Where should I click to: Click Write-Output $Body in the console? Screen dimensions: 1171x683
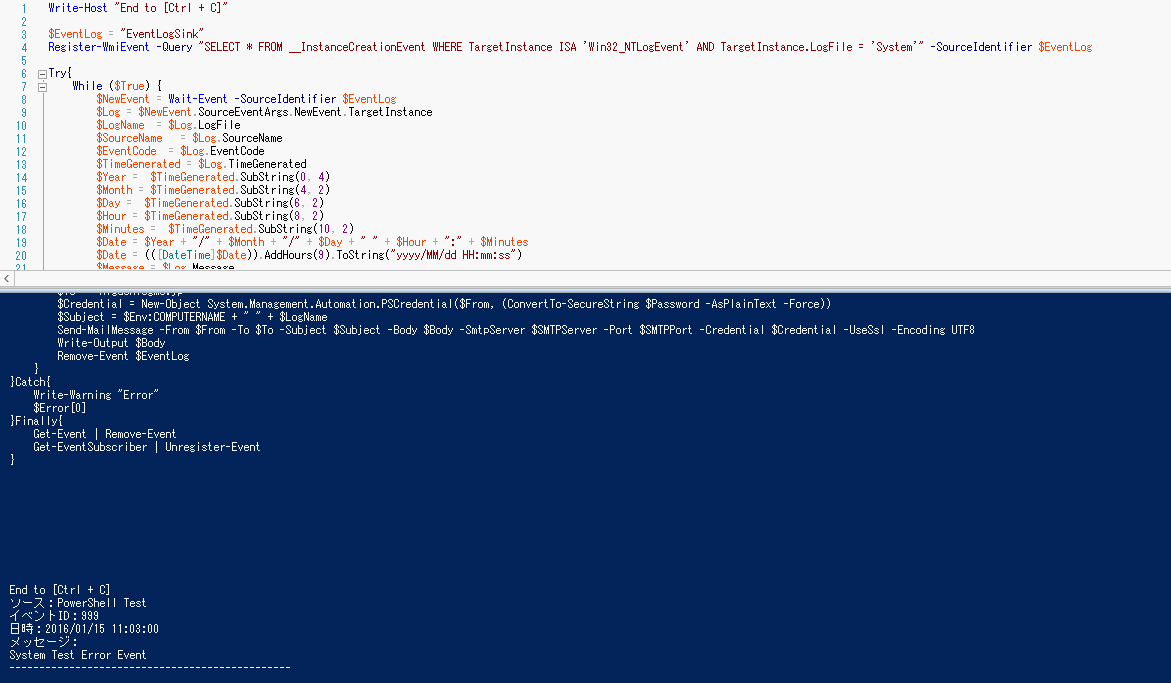[x=111, y=343]
